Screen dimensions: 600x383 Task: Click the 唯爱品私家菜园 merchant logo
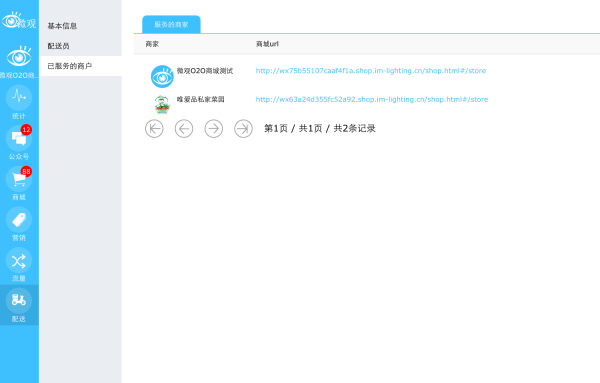pos(162,105)
